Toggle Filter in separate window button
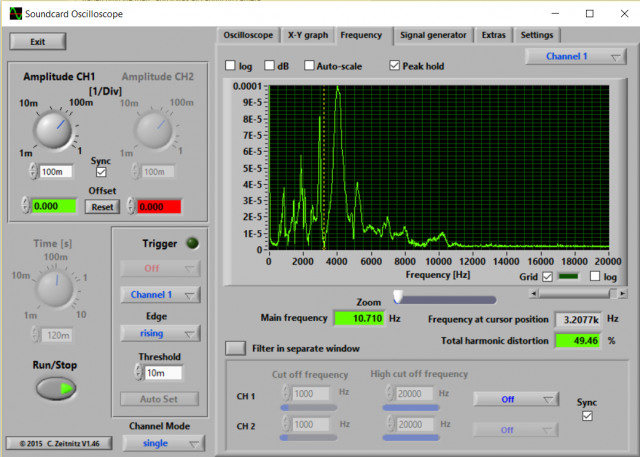Viewport: 640px width, 457px height. (x=234, y=348)
